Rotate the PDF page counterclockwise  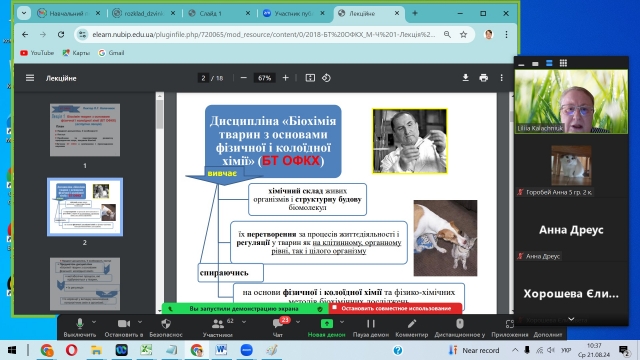click(326, 78)
